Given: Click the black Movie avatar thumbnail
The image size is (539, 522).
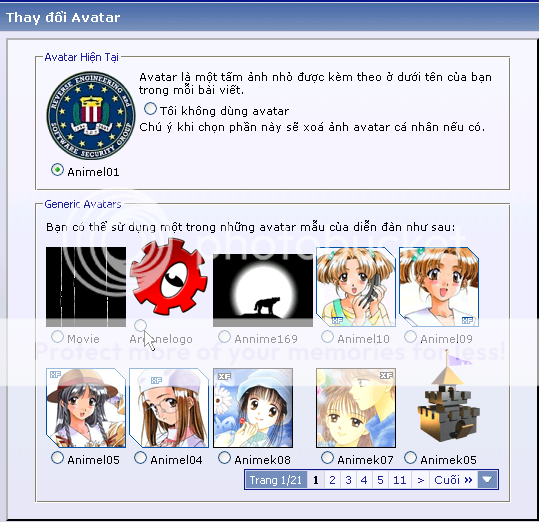Looking at the screenshot, I should (86, 287).
